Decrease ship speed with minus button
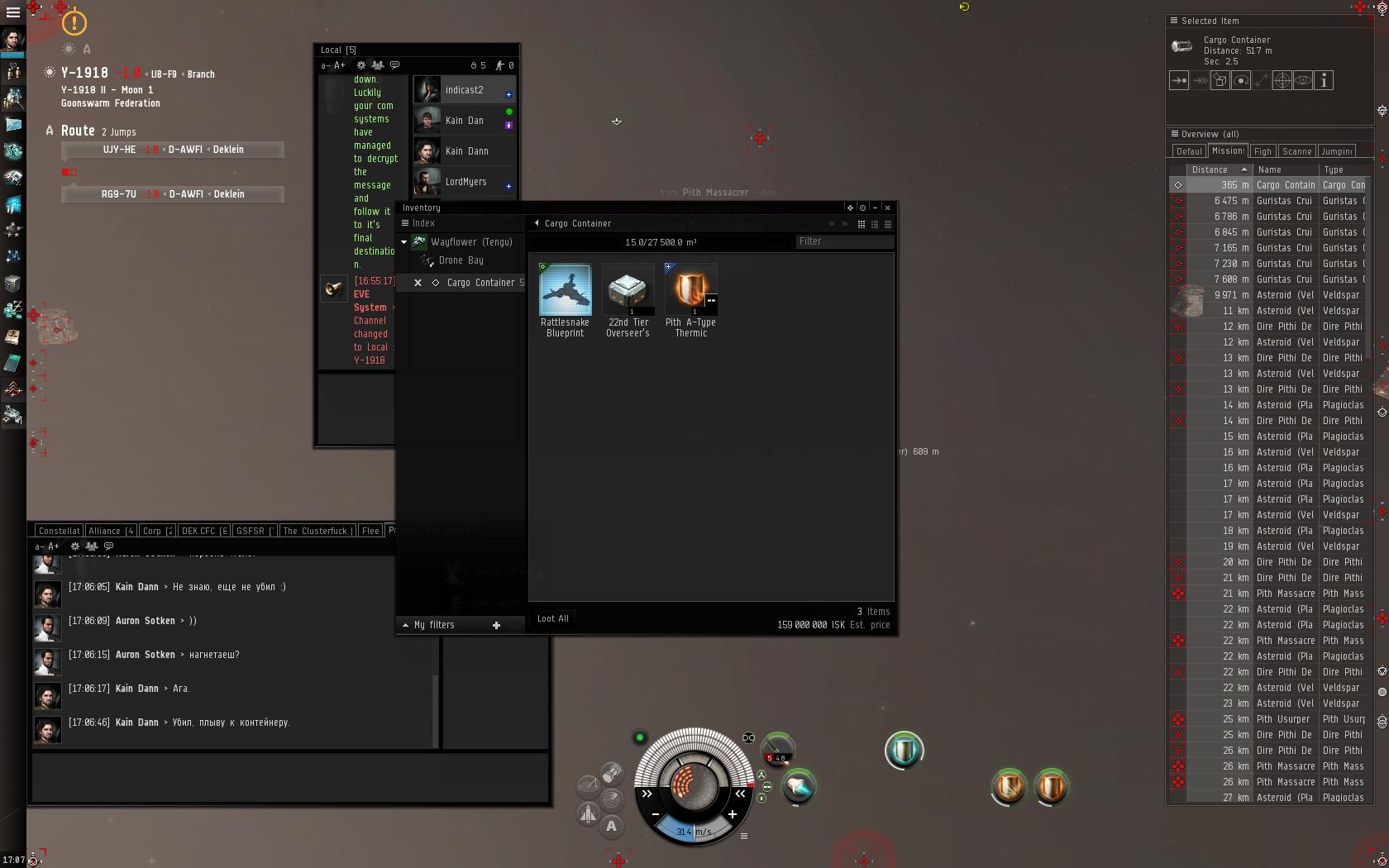Screen dimensions: 1389x868 click(656, 814)
